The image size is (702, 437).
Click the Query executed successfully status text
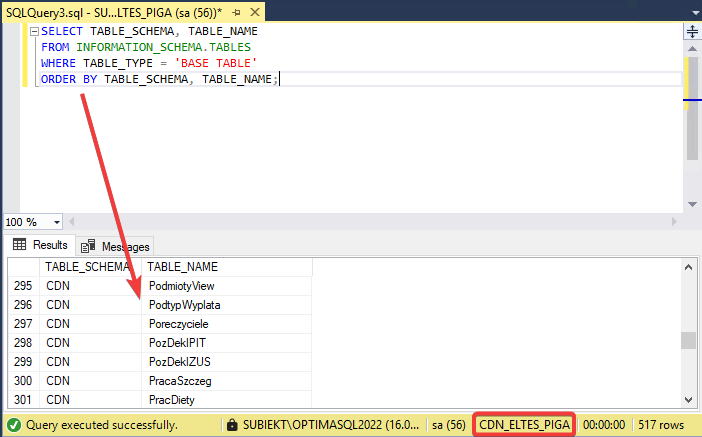click(102, 425)
